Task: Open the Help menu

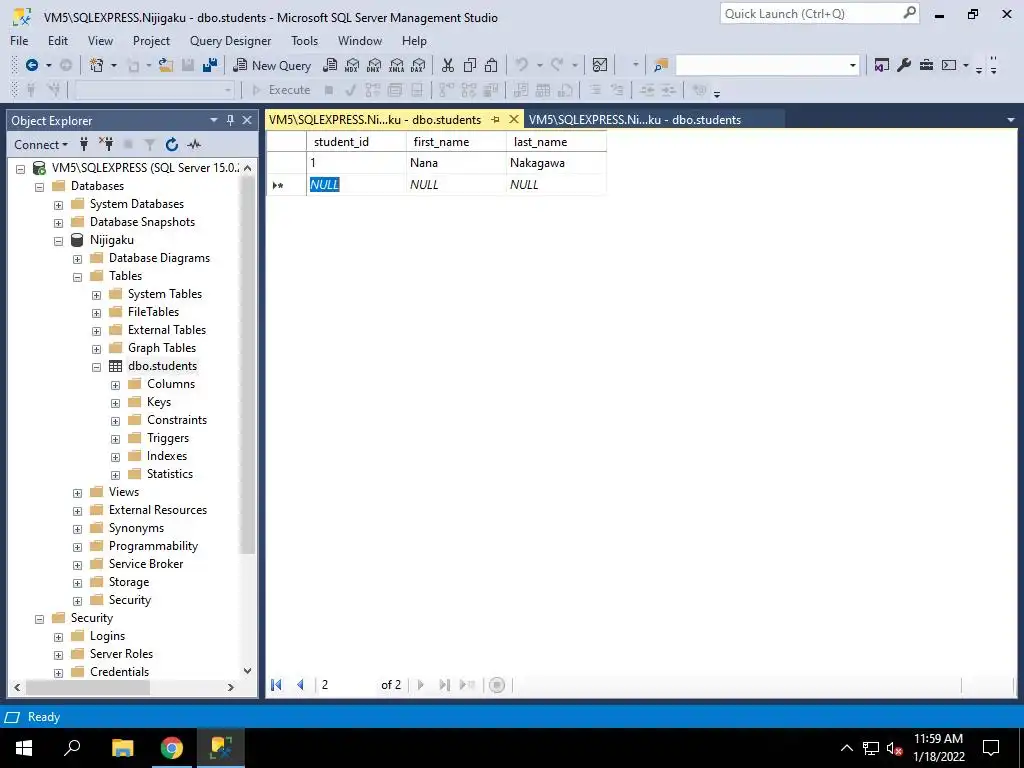Action: pos(414,40)
